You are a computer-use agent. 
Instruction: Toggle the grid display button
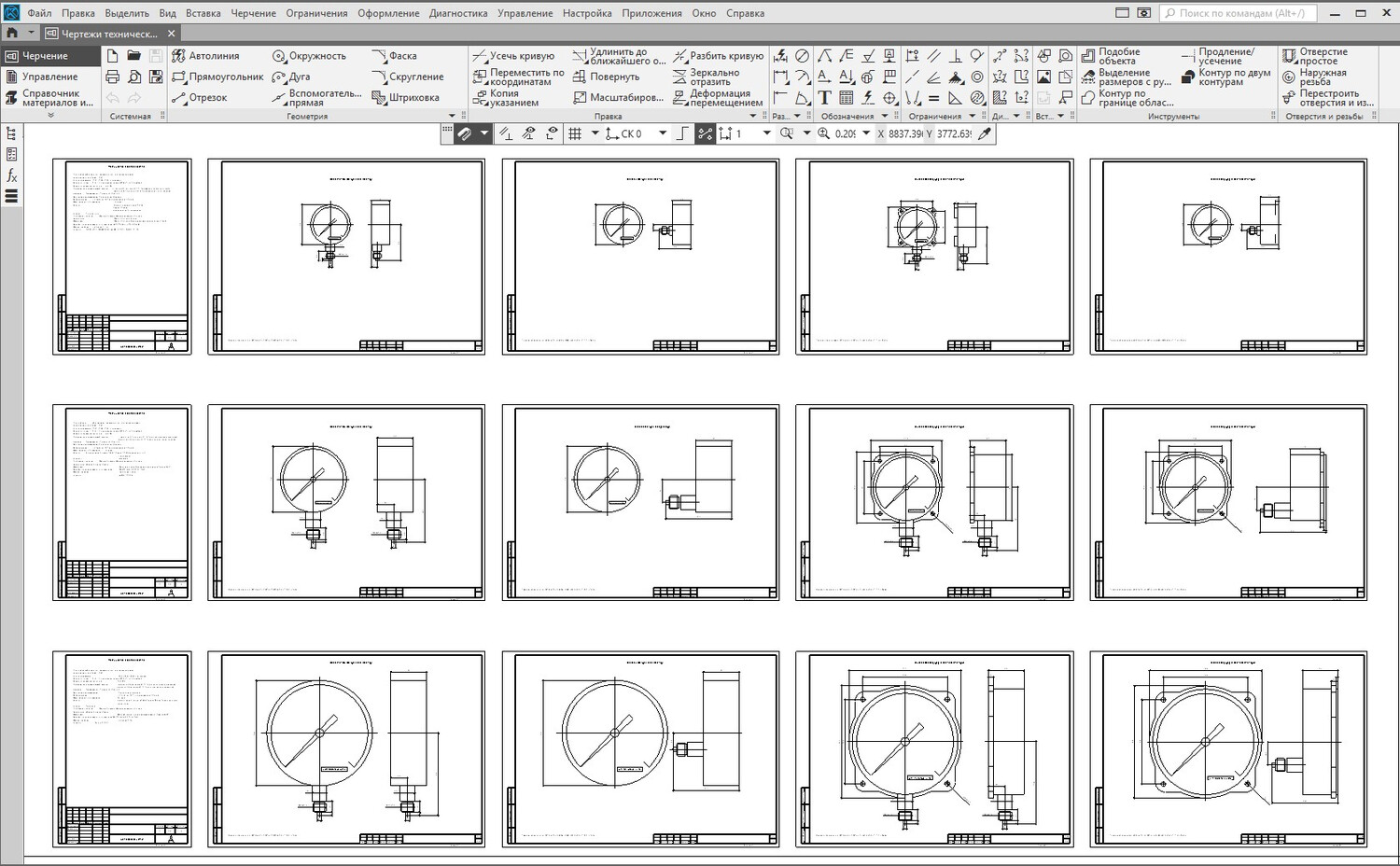click(x=575, y=133)
